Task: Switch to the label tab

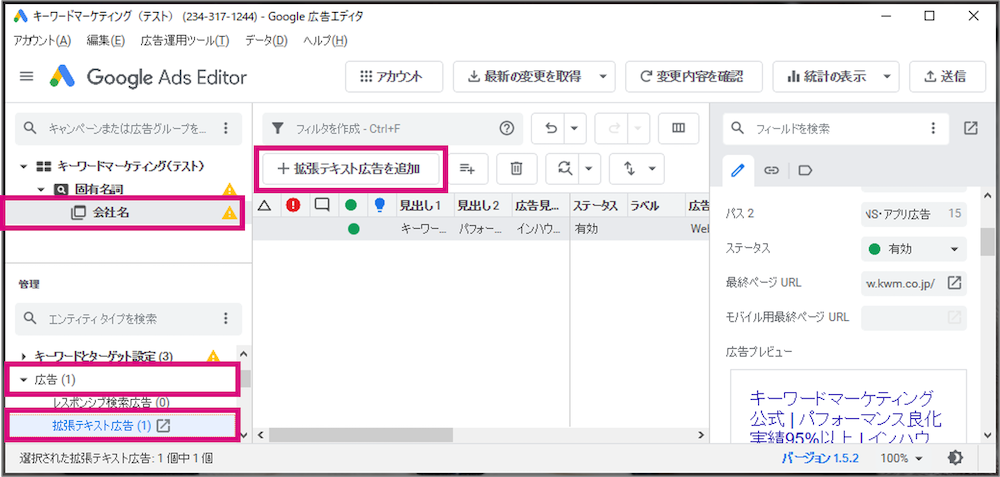Action: click(x=805, y=170)
